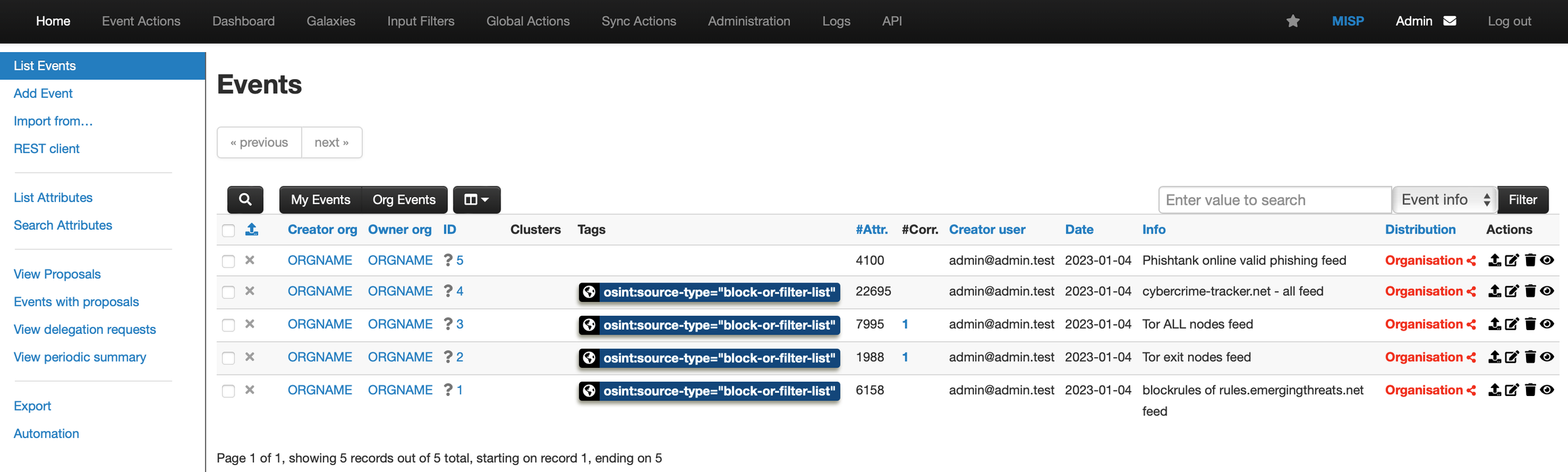
Task: Click the publish icon for the Phishtank event
Action: click(1495, 260)
